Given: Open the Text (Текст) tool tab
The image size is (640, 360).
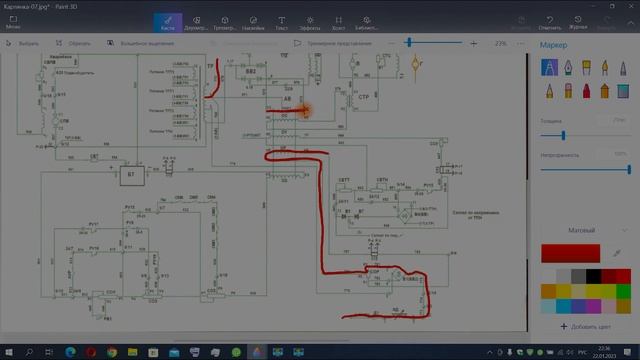Looking at the screenshot, I should 282,23.
